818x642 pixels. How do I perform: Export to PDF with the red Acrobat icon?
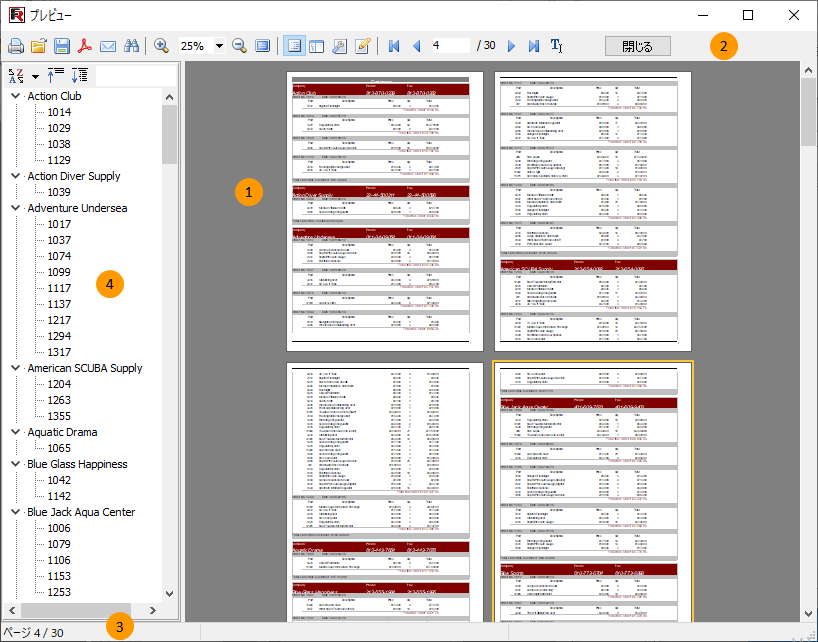[x=85, y=46]
